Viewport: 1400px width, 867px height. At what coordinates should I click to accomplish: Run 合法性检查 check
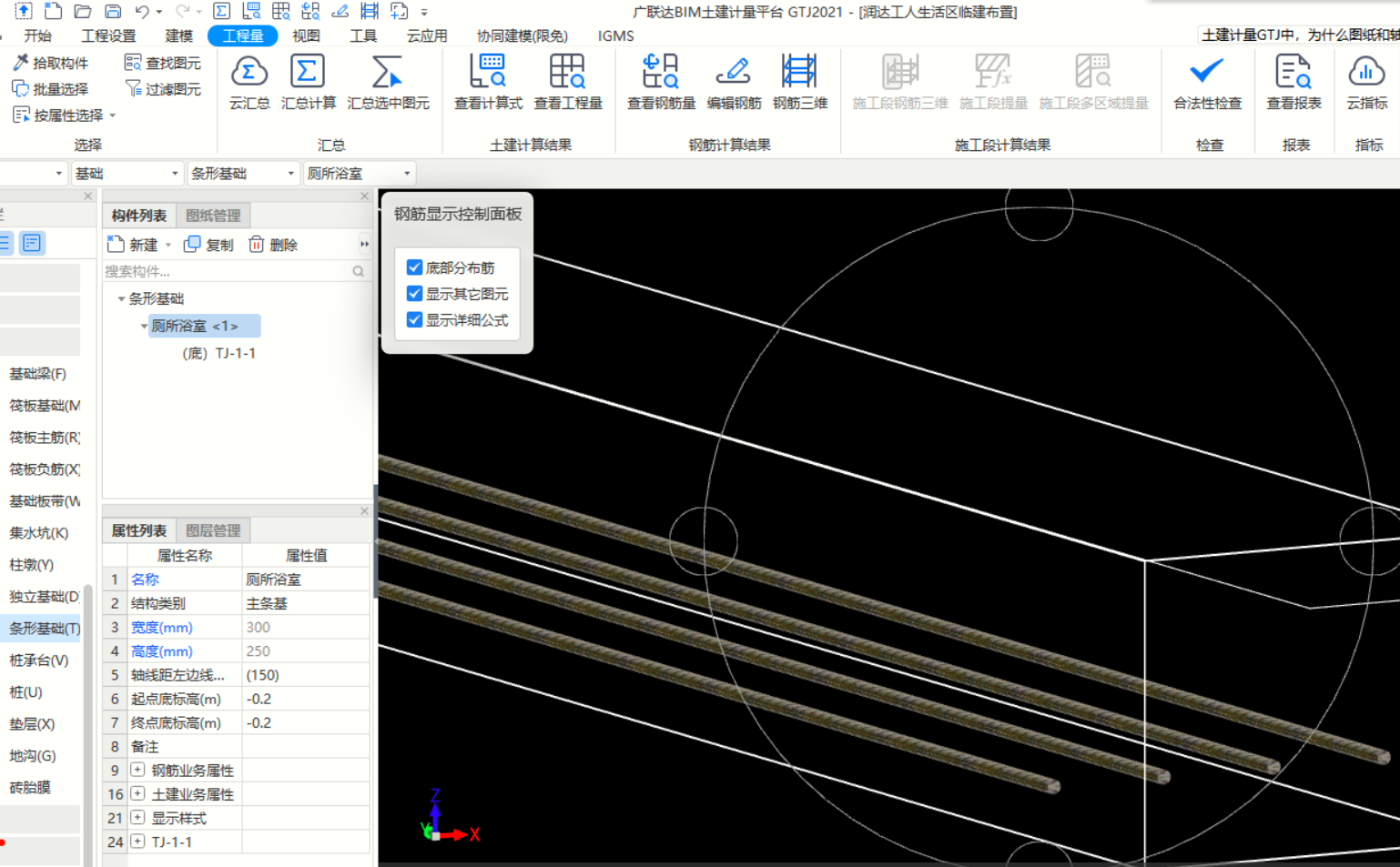click(x=1207, y=82)
